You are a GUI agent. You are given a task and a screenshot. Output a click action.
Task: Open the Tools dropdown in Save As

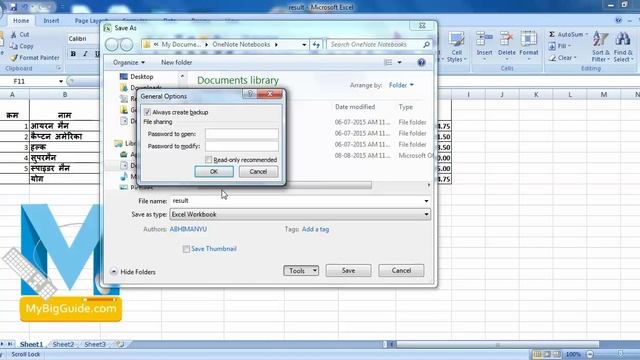point(301,271)
